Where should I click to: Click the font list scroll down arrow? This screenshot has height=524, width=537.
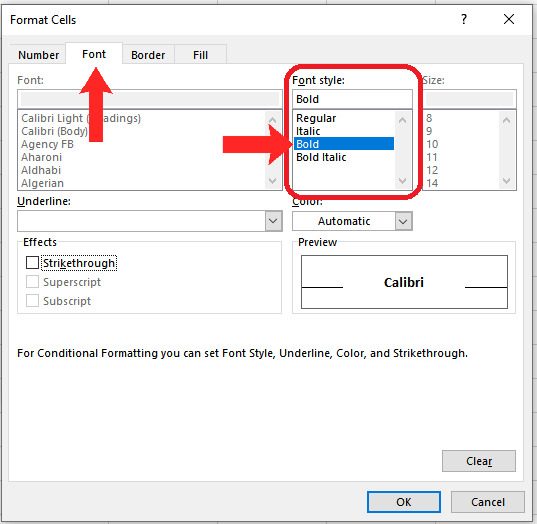[x=273, y=180]
